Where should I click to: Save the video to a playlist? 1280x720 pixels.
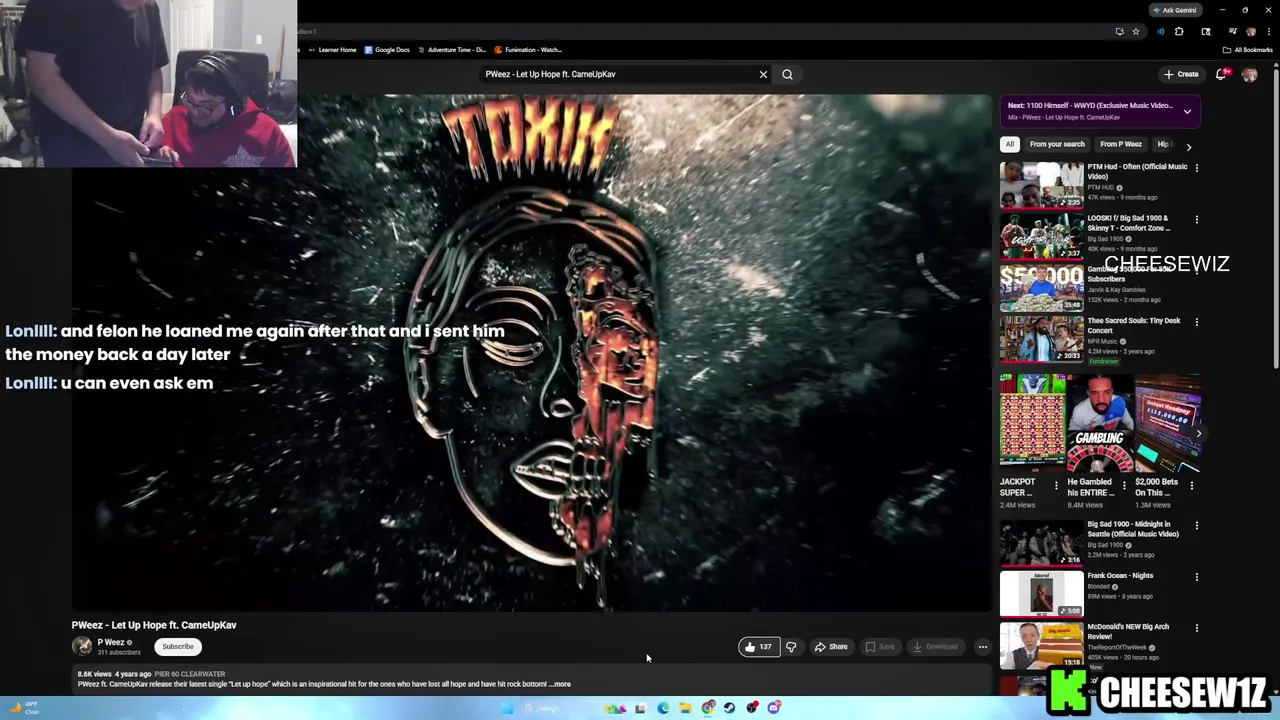click(x=880, y=647)
